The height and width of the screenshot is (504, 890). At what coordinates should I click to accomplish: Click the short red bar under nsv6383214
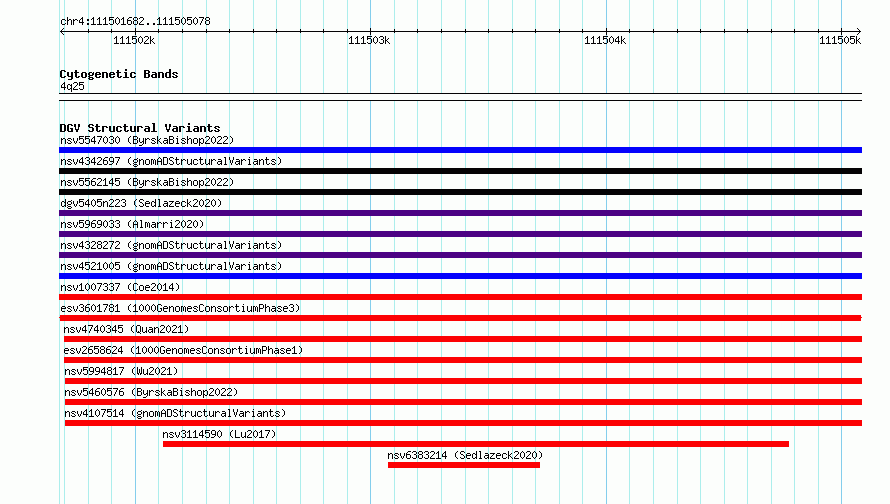coord(464,465)
